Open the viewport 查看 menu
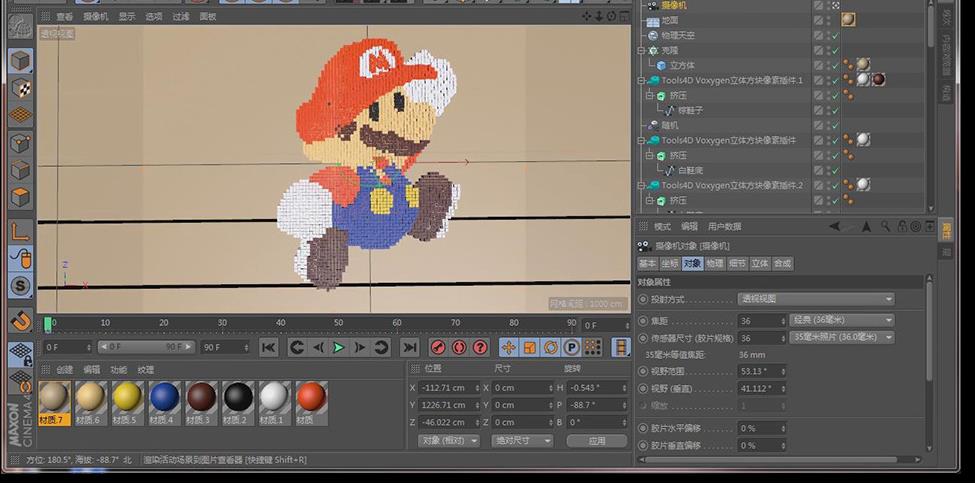Viewport: 975px width, 485px height. [x=64, y=17]
